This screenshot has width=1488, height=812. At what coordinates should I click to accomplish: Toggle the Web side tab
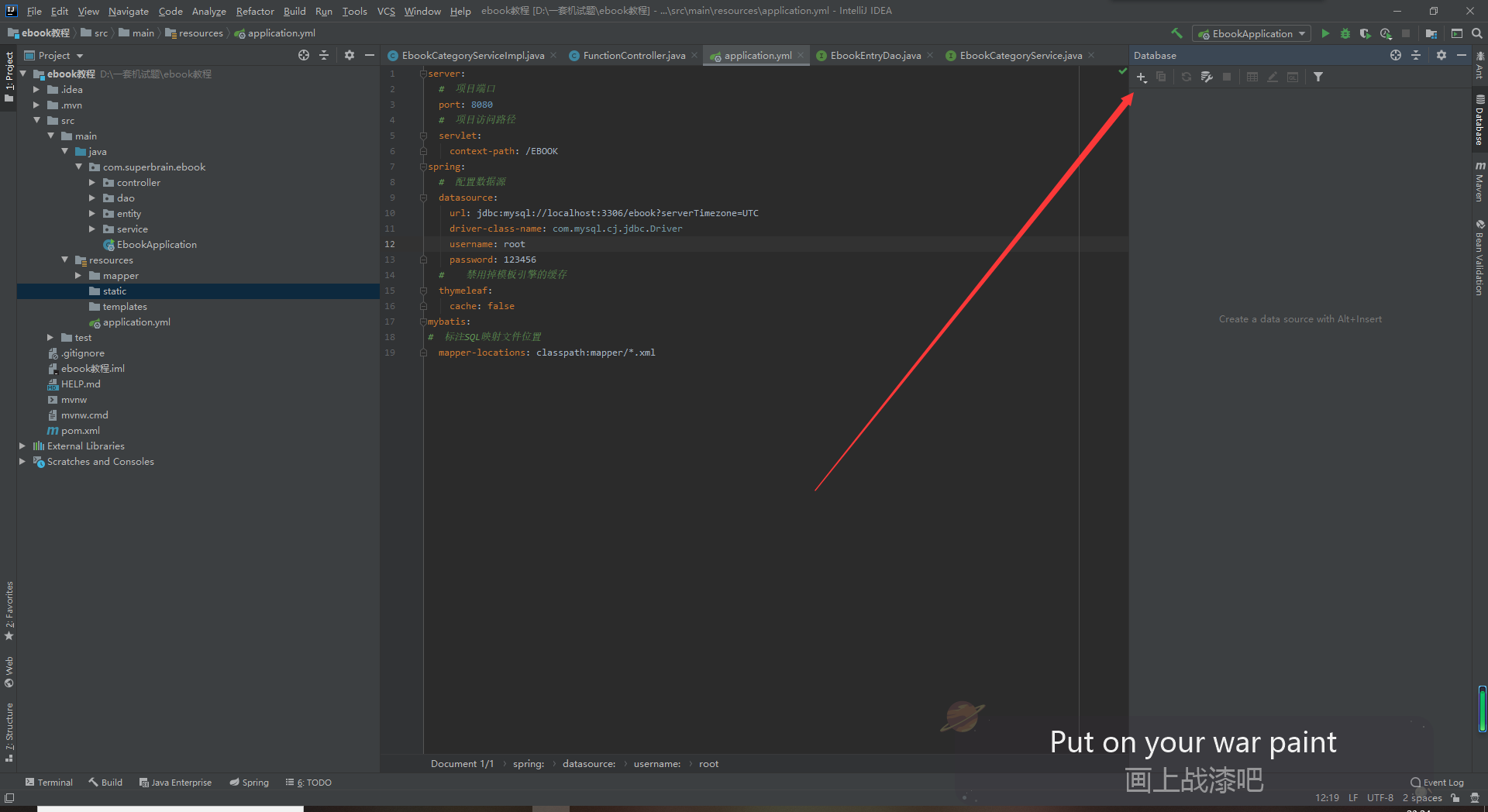(x=9, y=672)
